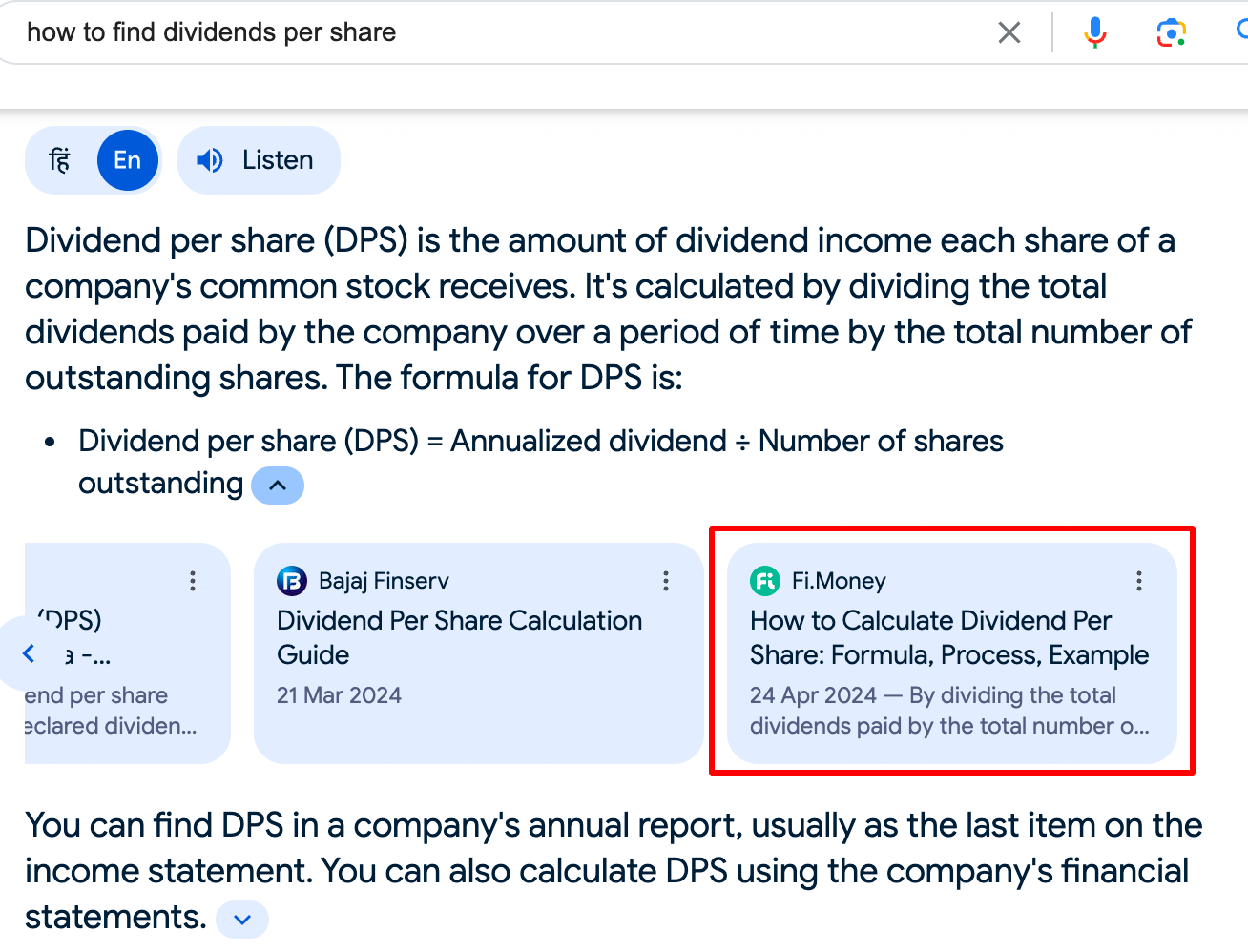This screenshot has width=1248, height=952.
Task: Open "How to Calculate Dividend Per Share" article
Action: pyautogui.click(x=948, y=637)
